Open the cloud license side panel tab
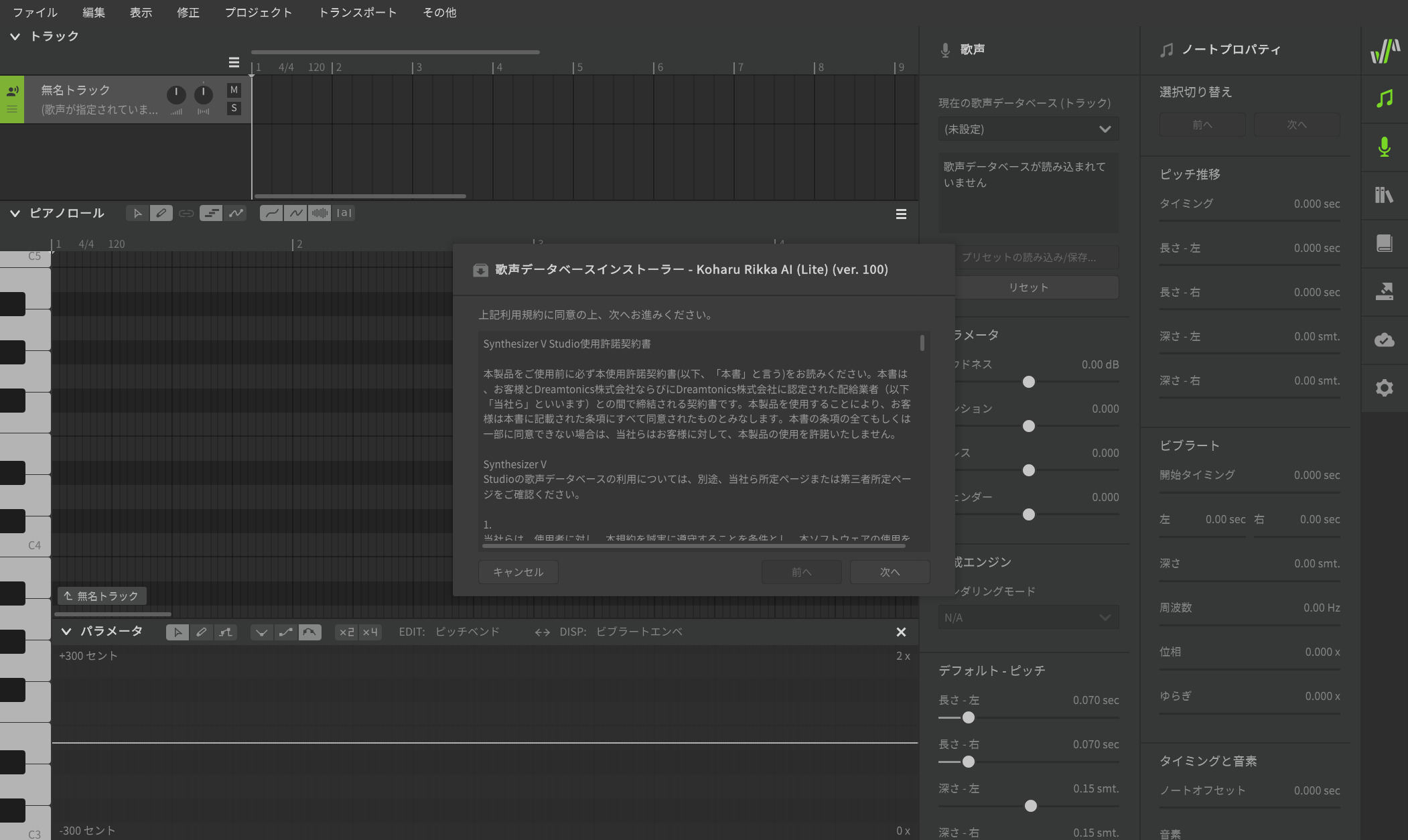This screenshot has width=1408, height=840. pos(1385,340)
